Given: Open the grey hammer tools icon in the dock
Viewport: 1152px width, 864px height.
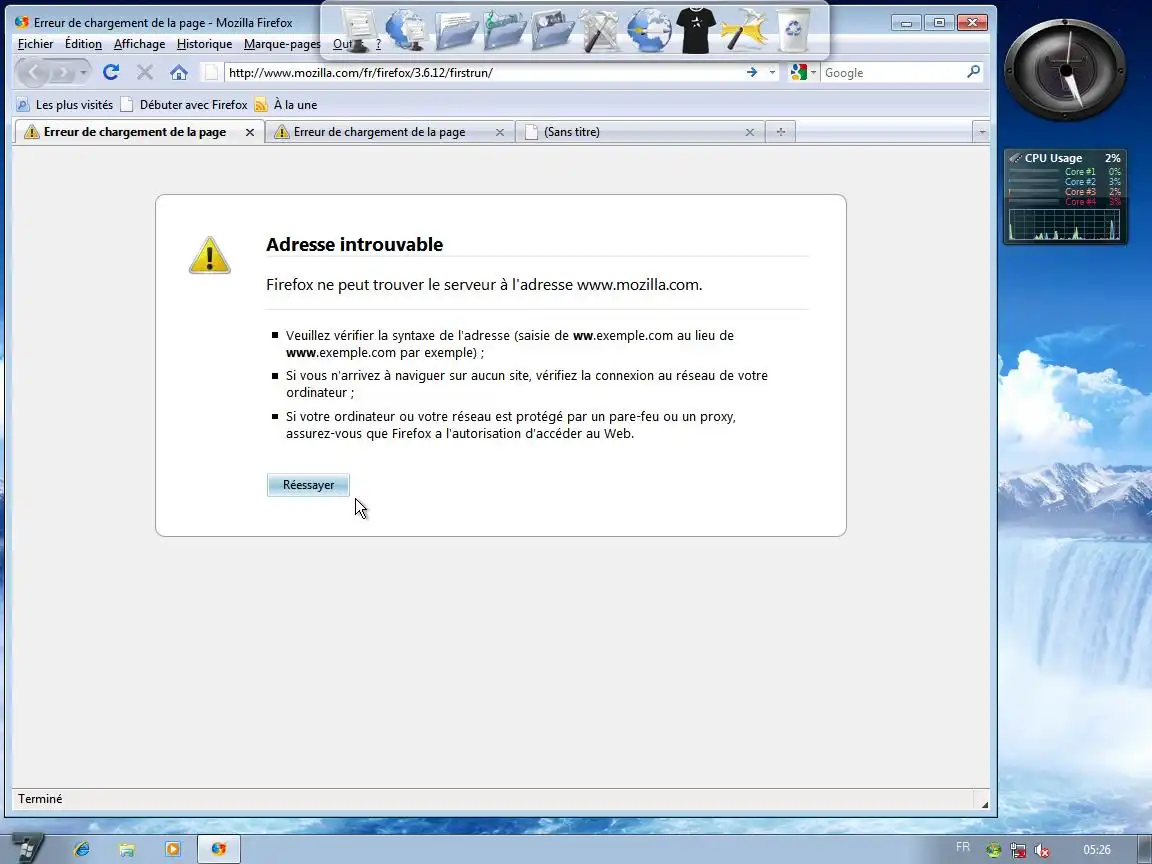Looking at the screenshot, I should point(600,30).
